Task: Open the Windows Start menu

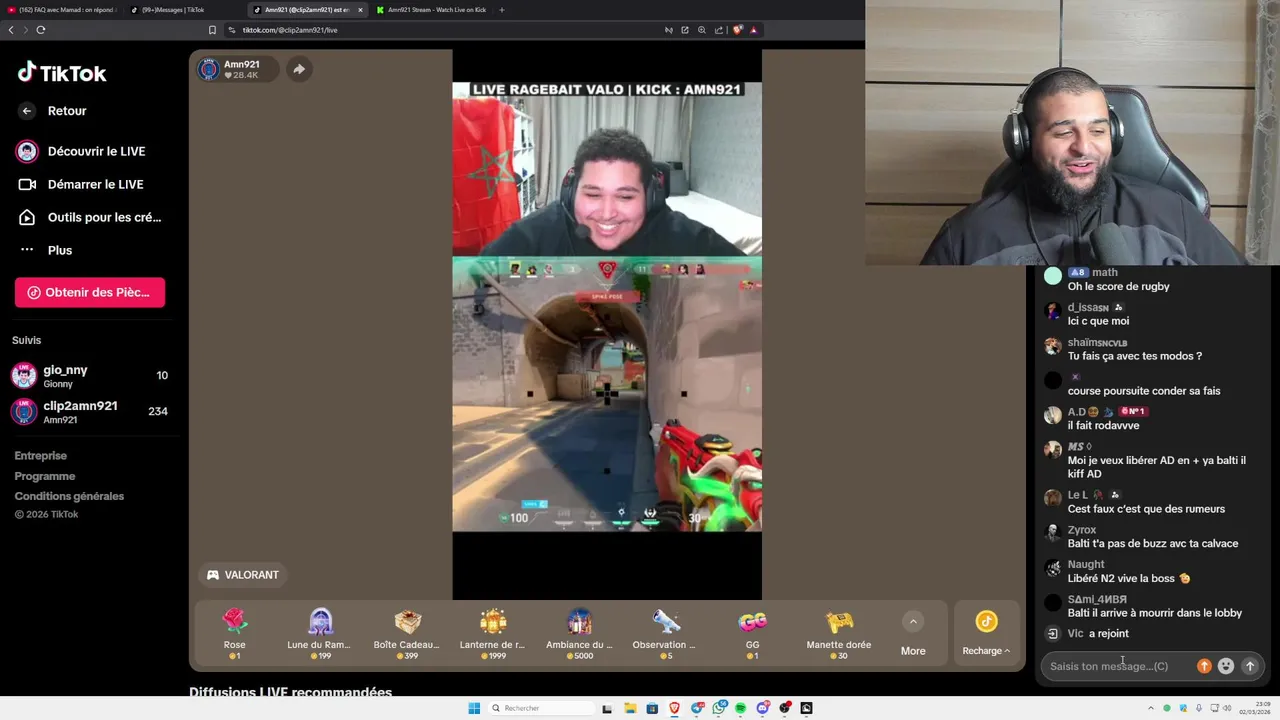Action: pyautogui.click(x=474, y=708)
